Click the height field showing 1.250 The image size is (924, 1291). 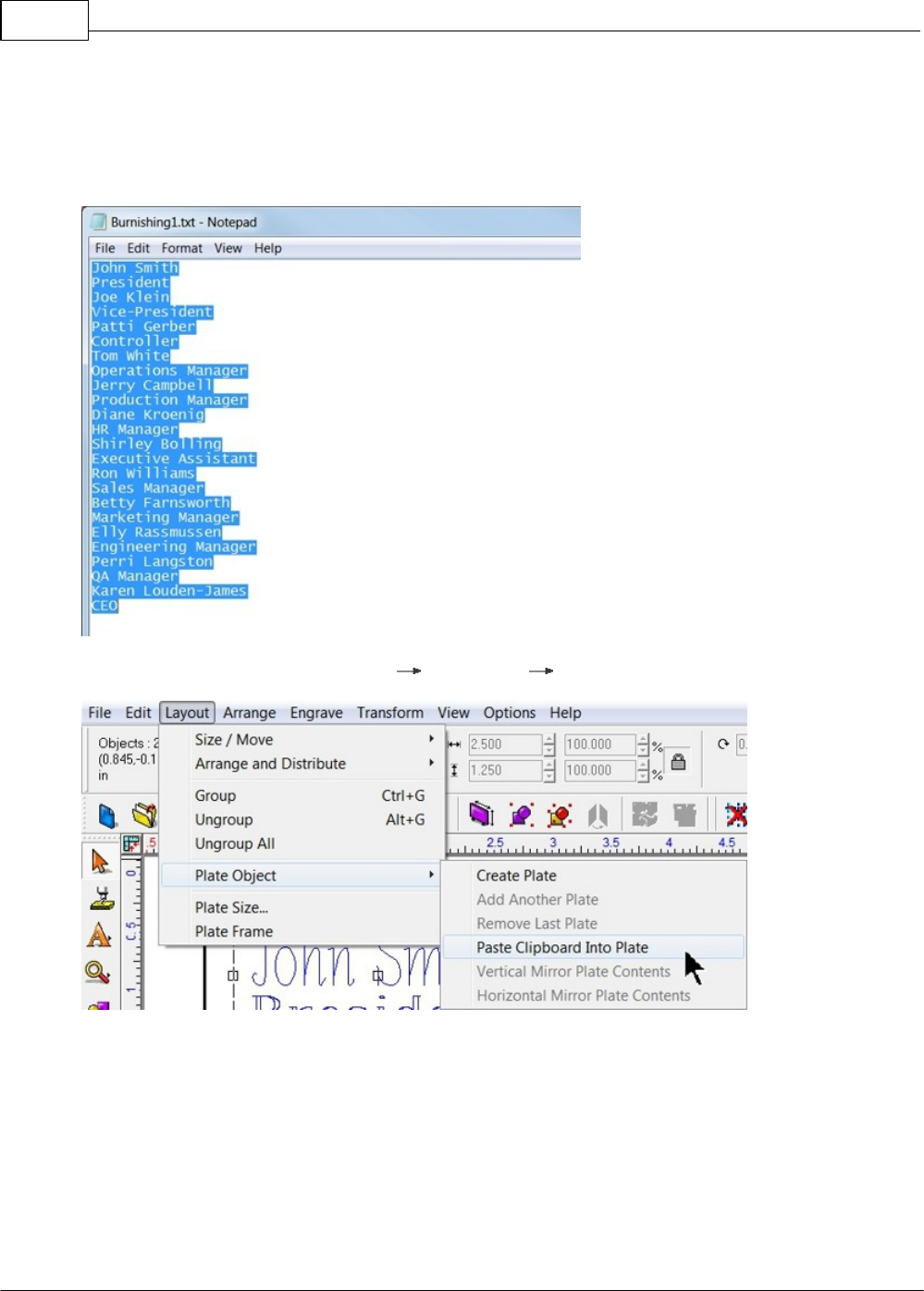[504, 770]
